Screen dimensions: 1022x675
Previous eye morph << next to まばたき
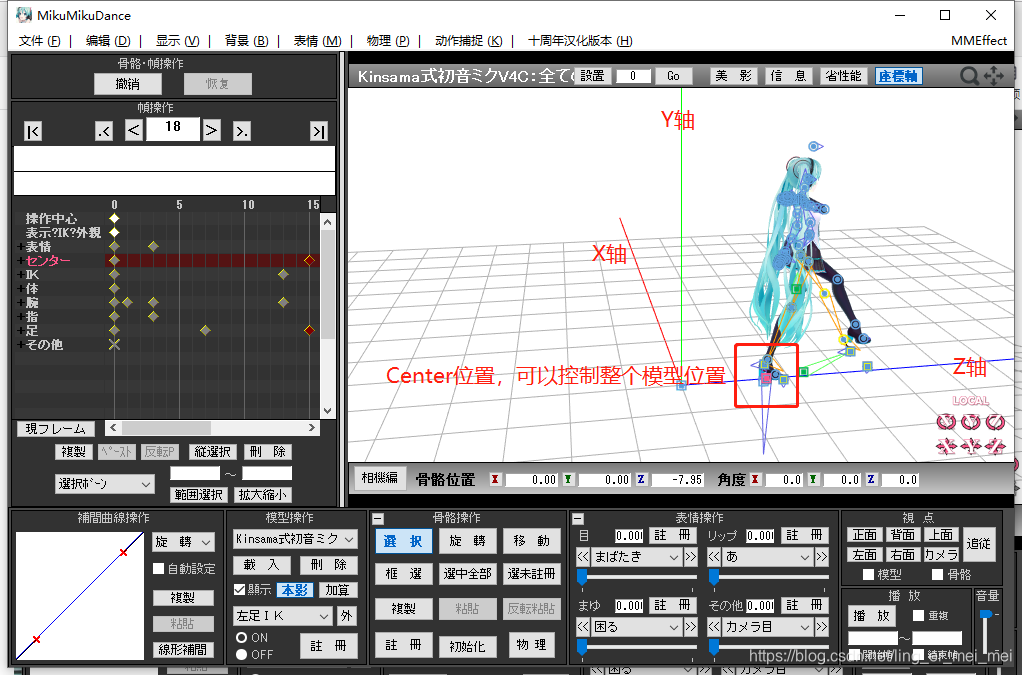coord(583,557)
